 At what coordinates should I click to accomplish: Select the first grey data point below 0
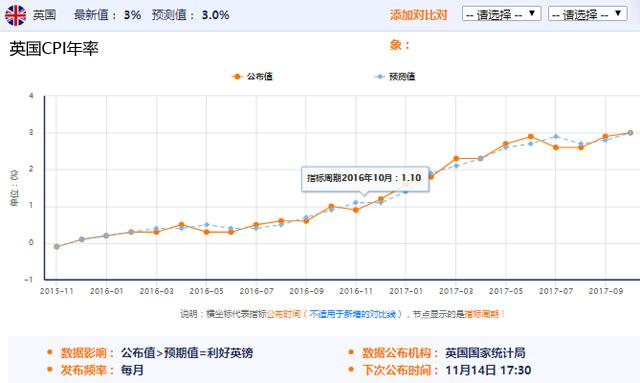[x=56, y=247]
